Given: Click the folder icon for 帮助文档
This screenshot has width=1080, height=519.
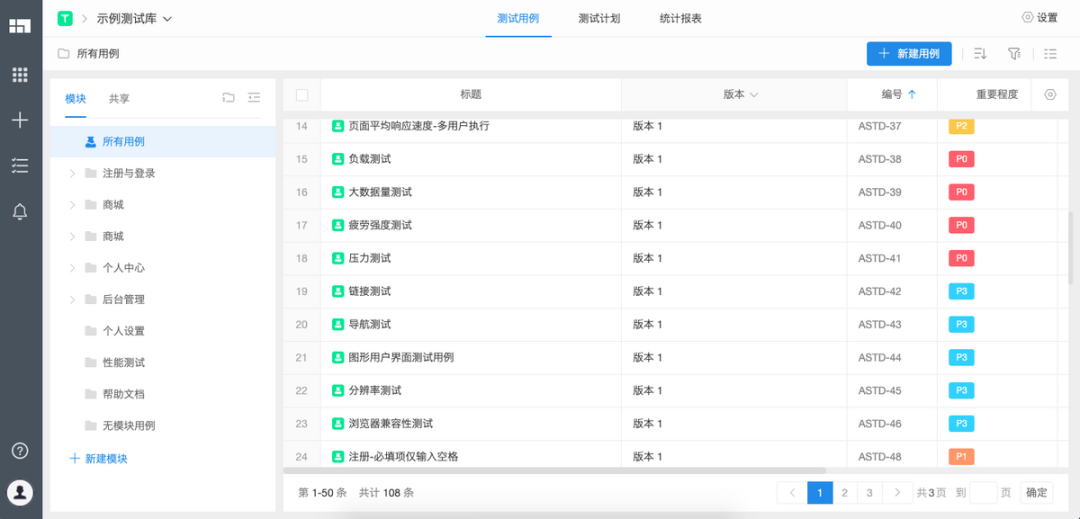Looking at the screenshot, I should pyautogui.click(x=90, y=394).
